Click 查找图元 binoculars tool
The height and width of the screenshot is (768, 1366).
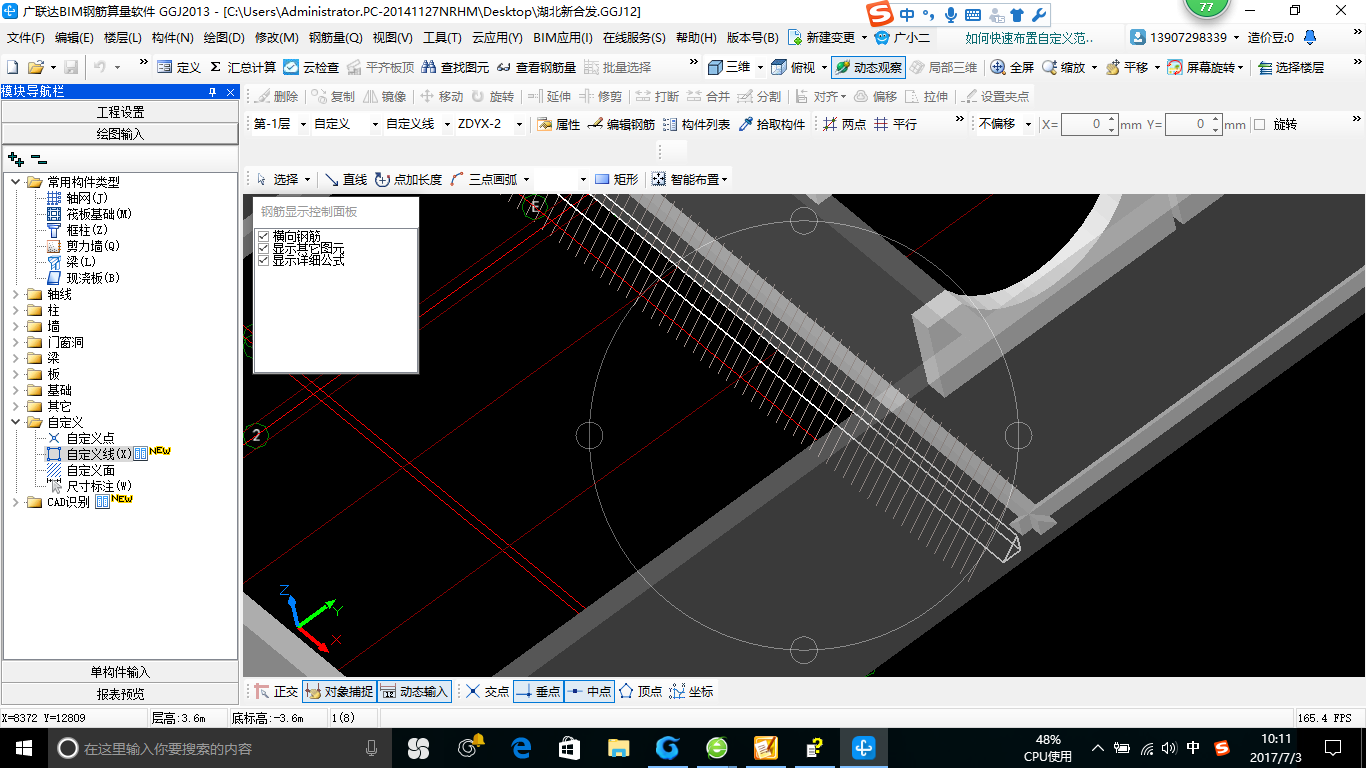tap(455, 67)
